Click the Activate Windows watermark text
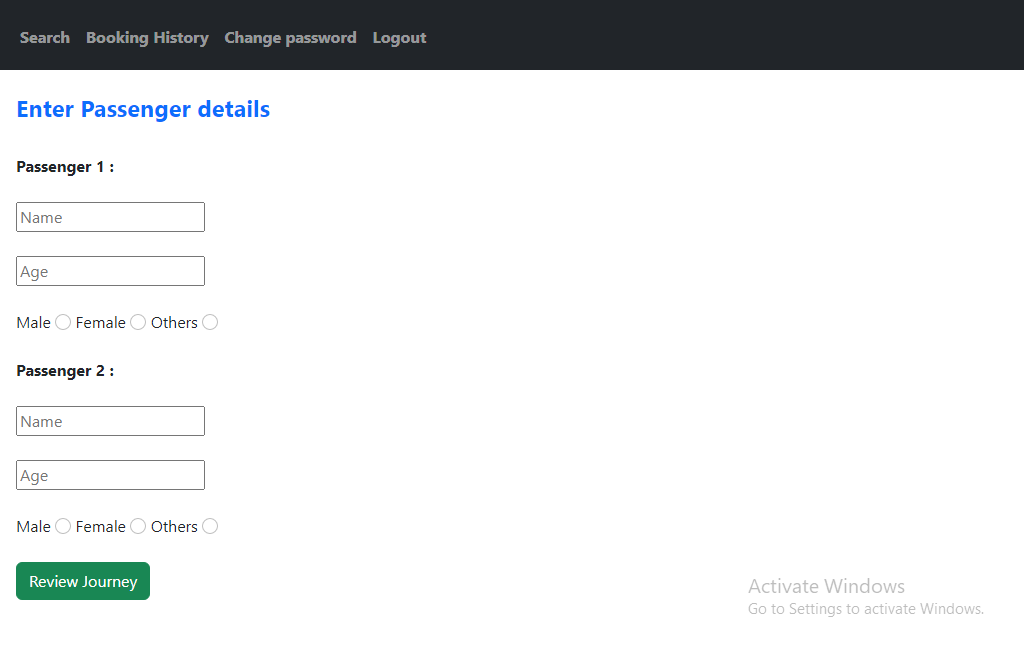The image size is (1024, 650). (x=826, y=586)
